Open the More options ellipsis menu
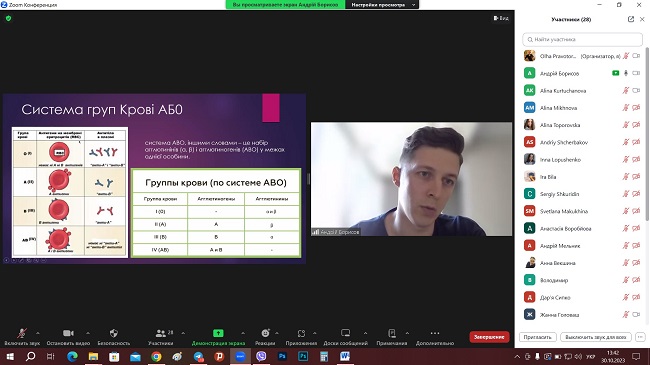 click(x=435, y=333)
